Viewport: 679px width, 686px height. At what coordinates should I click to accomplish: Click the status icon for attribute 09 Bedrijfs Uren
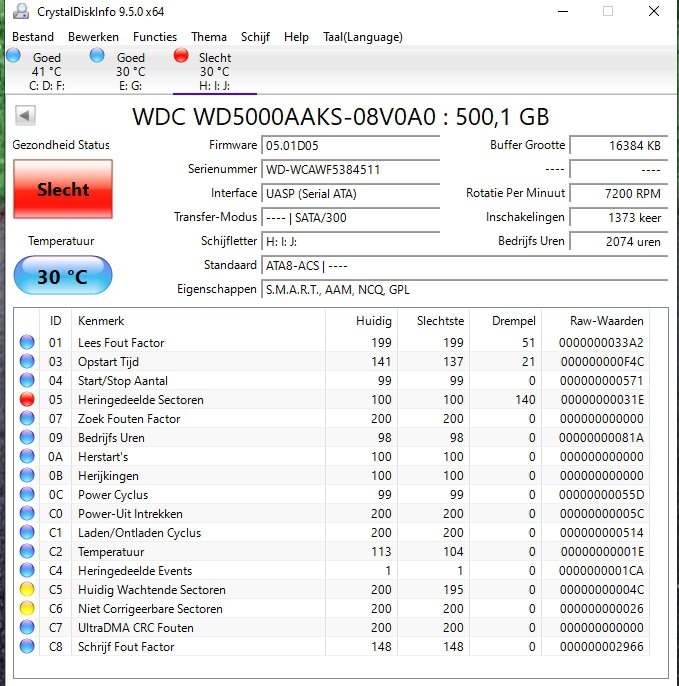27,438
